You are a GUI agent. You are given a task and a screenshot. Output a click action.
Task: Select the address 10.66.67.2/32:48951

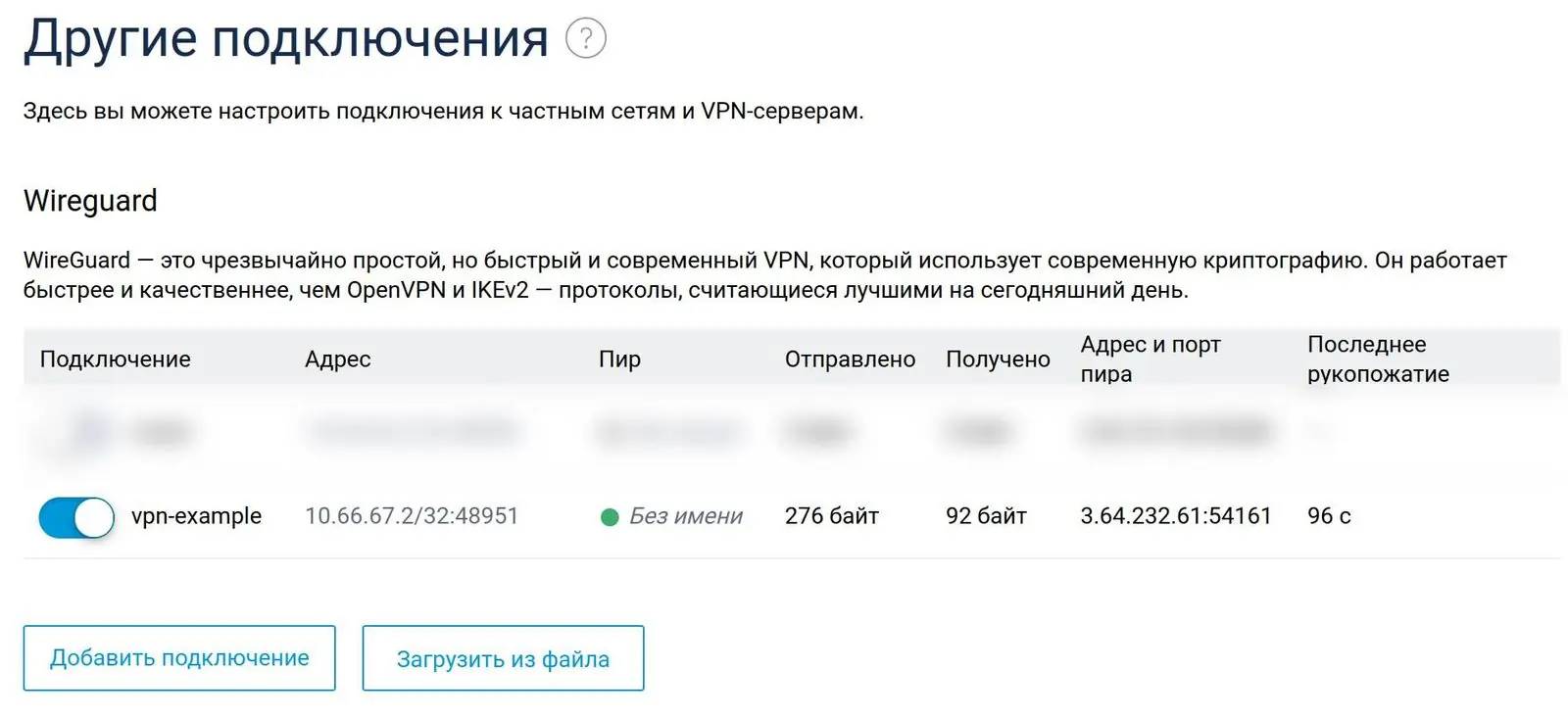[412, 516]
